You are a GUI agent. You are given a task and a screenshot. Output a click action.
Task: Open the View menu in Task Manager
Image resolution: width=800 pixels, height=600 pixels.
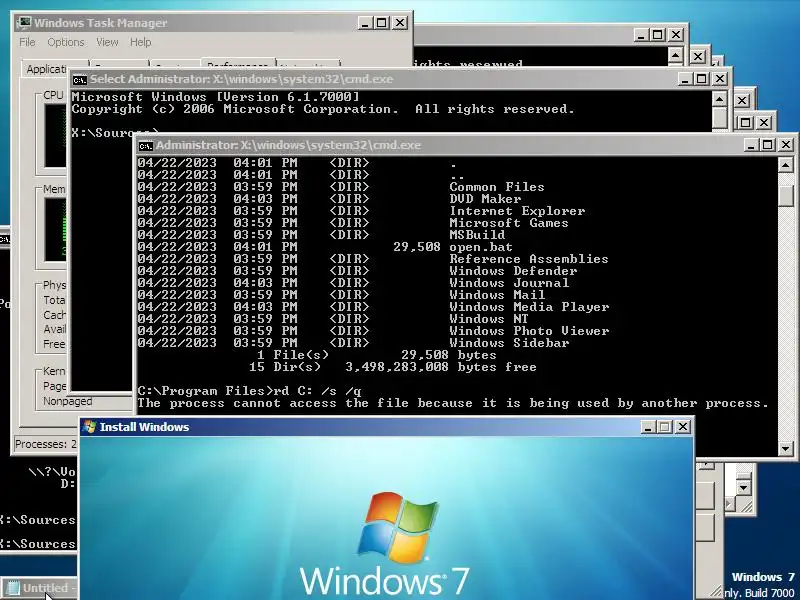pyautogui.click(x=107, y=42)
